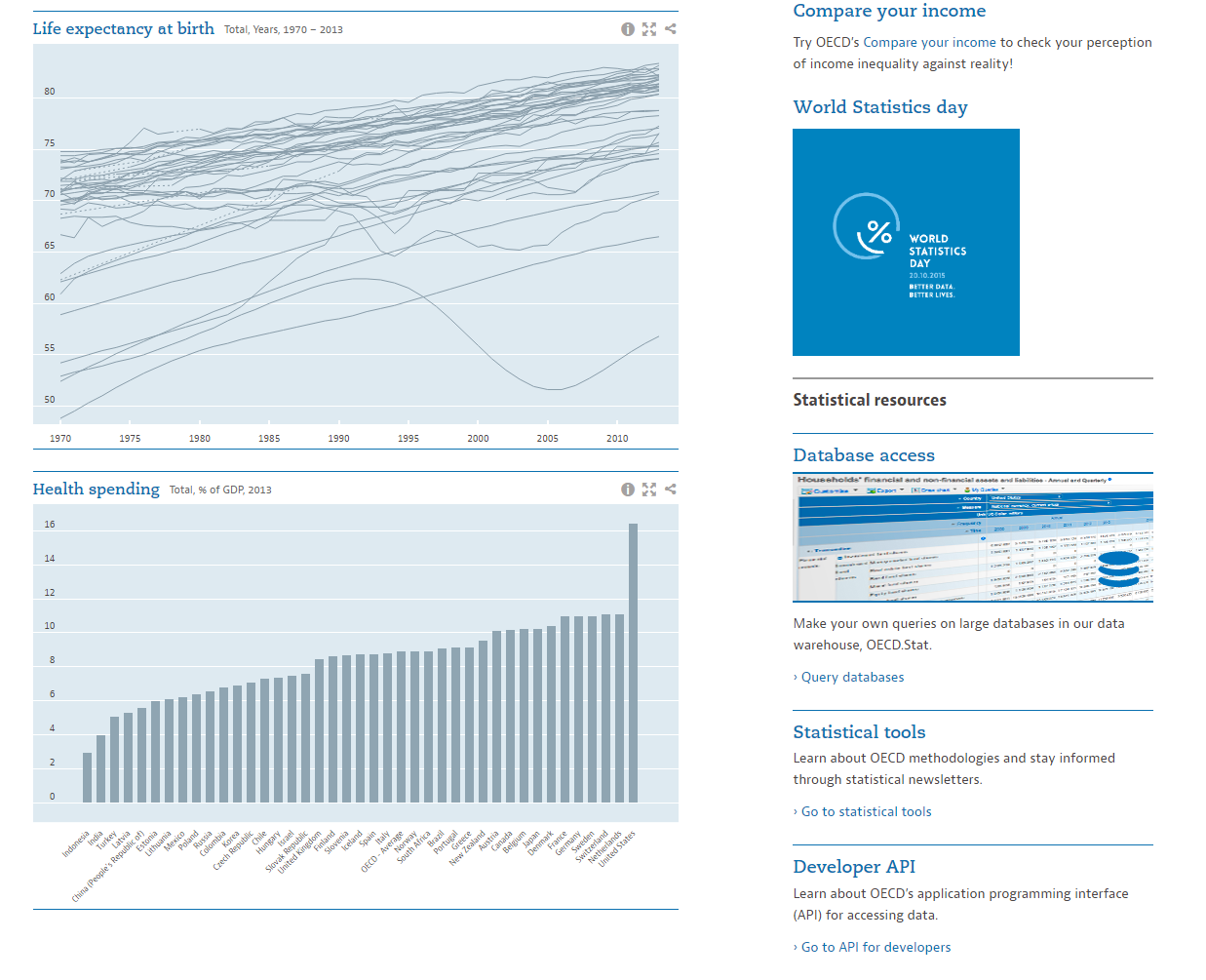Image resolution: width=1206 pixels, height=980 pixels.
Task: Select the Health spending chart title
Action: coord(96,489)
